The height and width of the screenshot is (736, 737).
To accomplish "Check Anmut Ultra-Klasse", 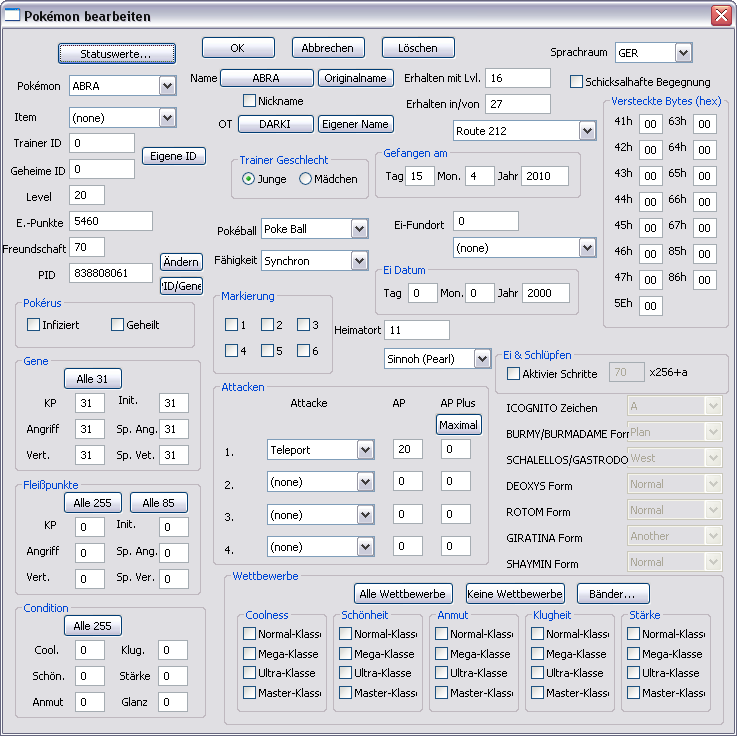I will pyautogui.click(x=441, y=673).
